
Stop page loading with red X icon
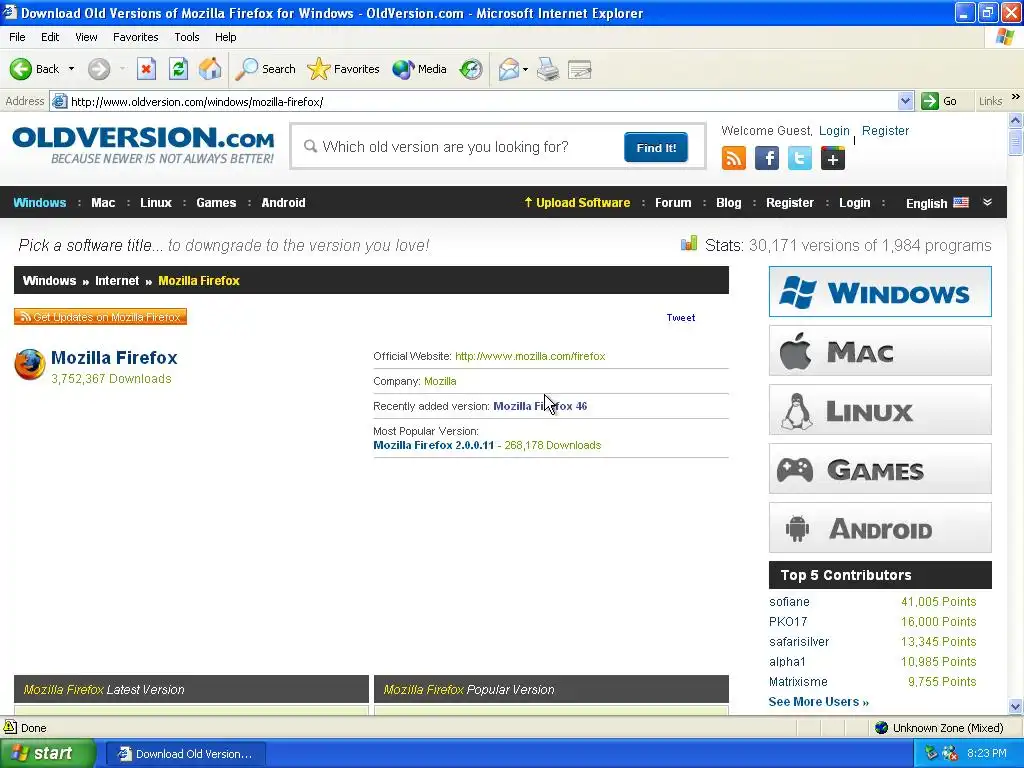146,69
